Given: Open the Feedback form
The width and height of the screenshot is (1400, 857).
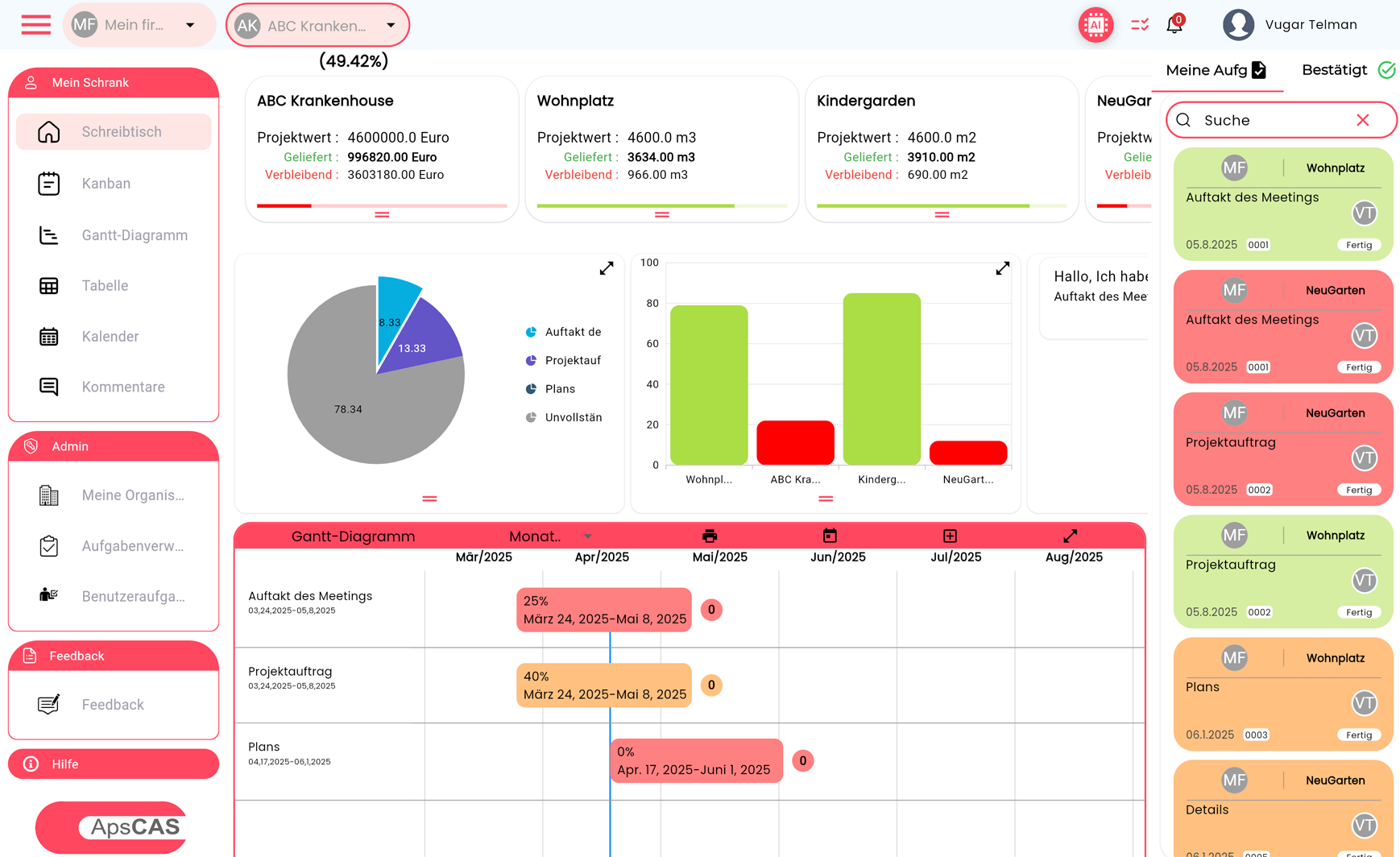Looking at the screenshot, I should click(112, 704).
